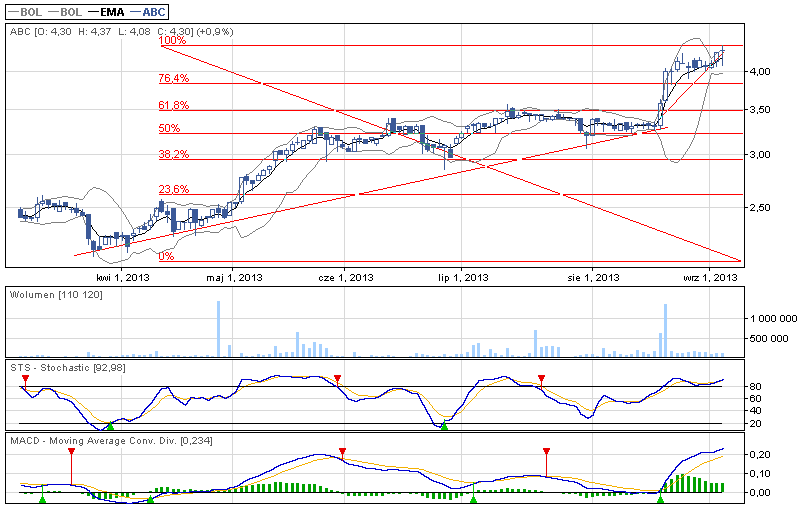Click the MACD panel title text

click(x=111, y=441)
